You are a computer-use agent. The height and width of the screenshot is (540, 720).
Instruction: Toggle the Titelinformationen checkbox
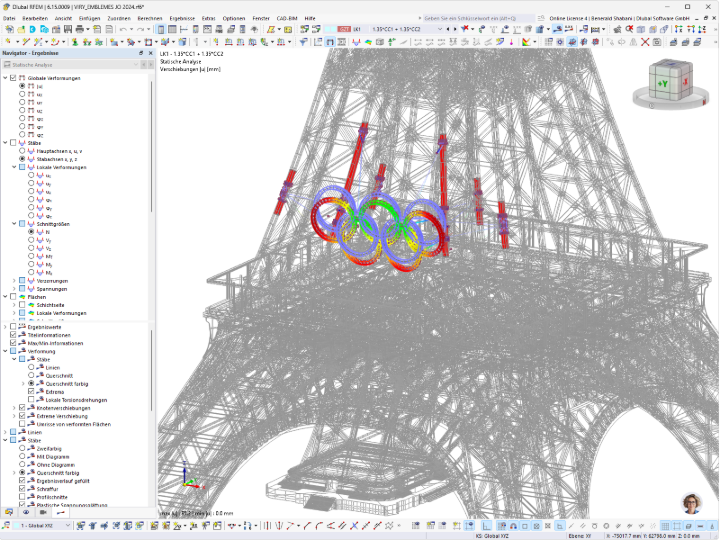pos(13,335)
